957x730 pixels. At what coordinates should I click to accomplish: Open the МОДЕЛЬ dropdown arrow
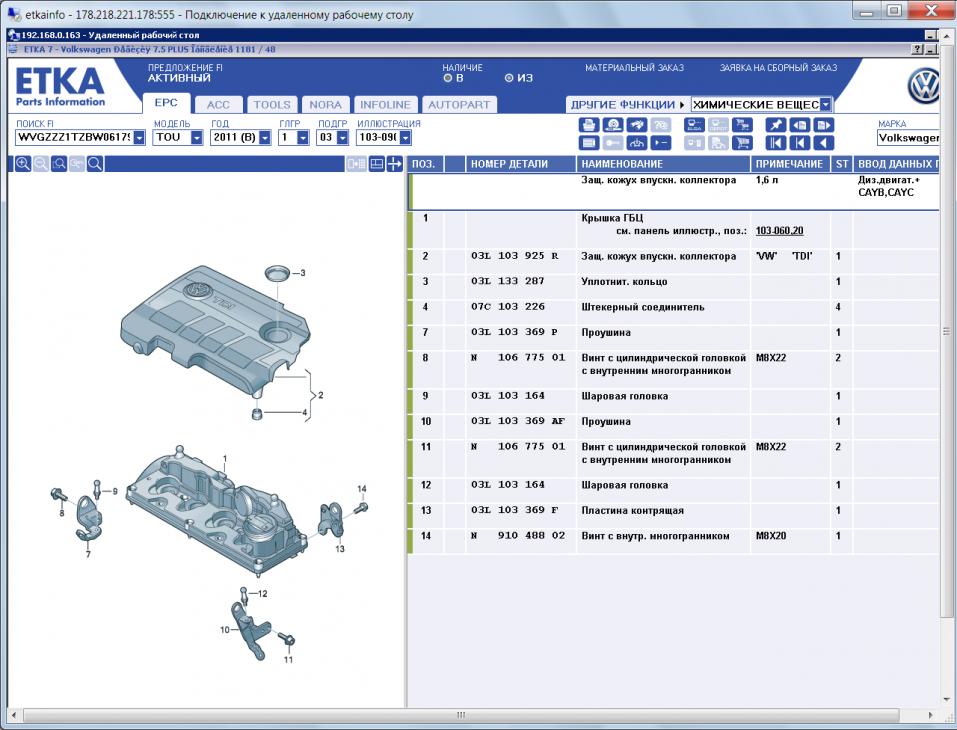(197, 137)
